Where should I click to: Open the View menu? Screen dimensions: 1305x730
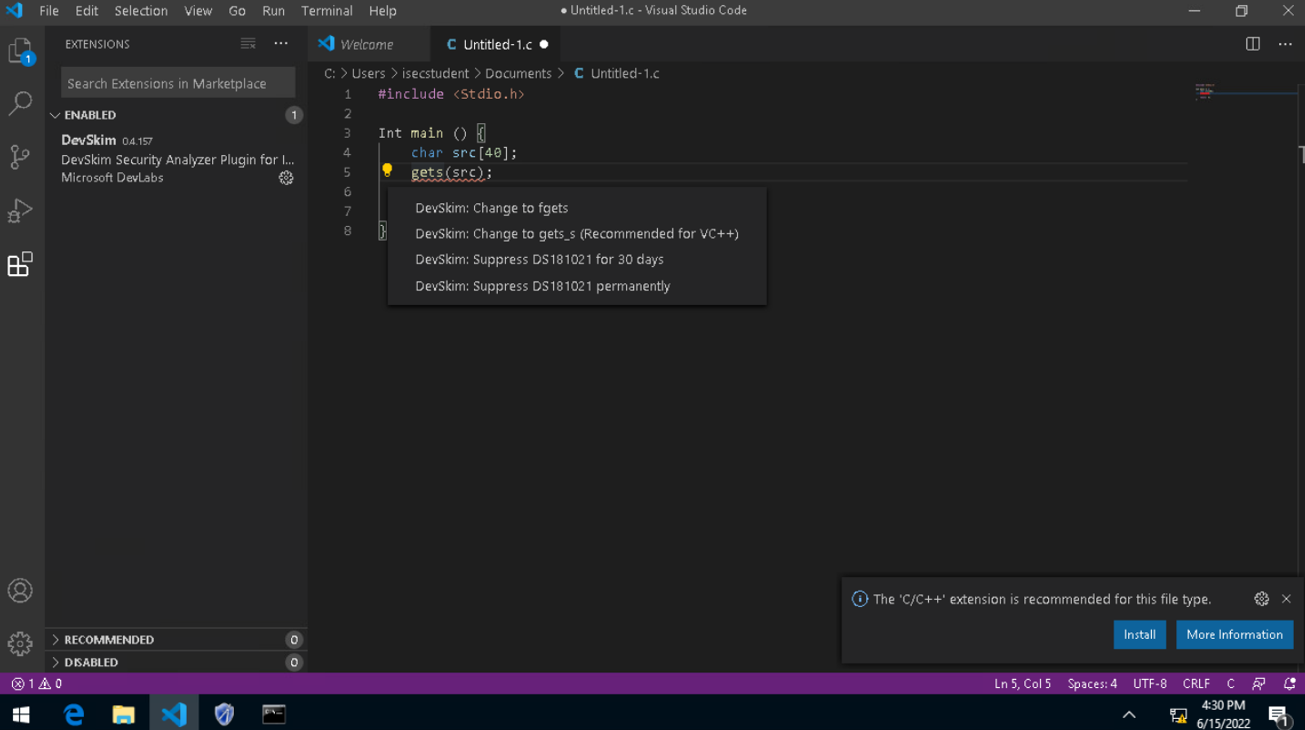198,11
